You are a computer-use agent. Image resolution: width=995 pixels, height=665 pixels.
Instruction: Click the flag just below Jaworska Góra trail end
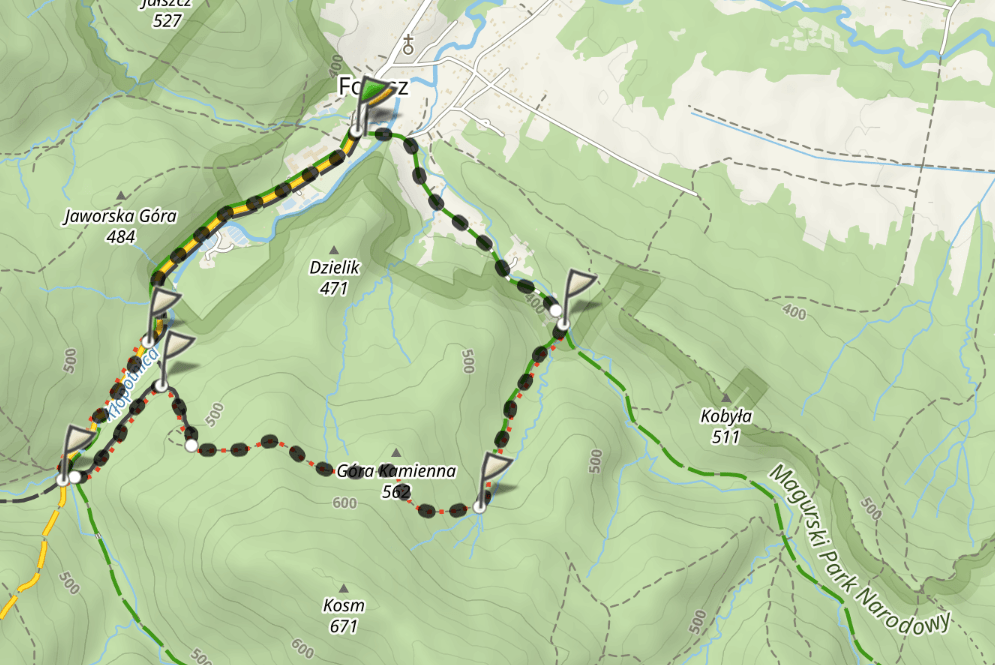163,315
